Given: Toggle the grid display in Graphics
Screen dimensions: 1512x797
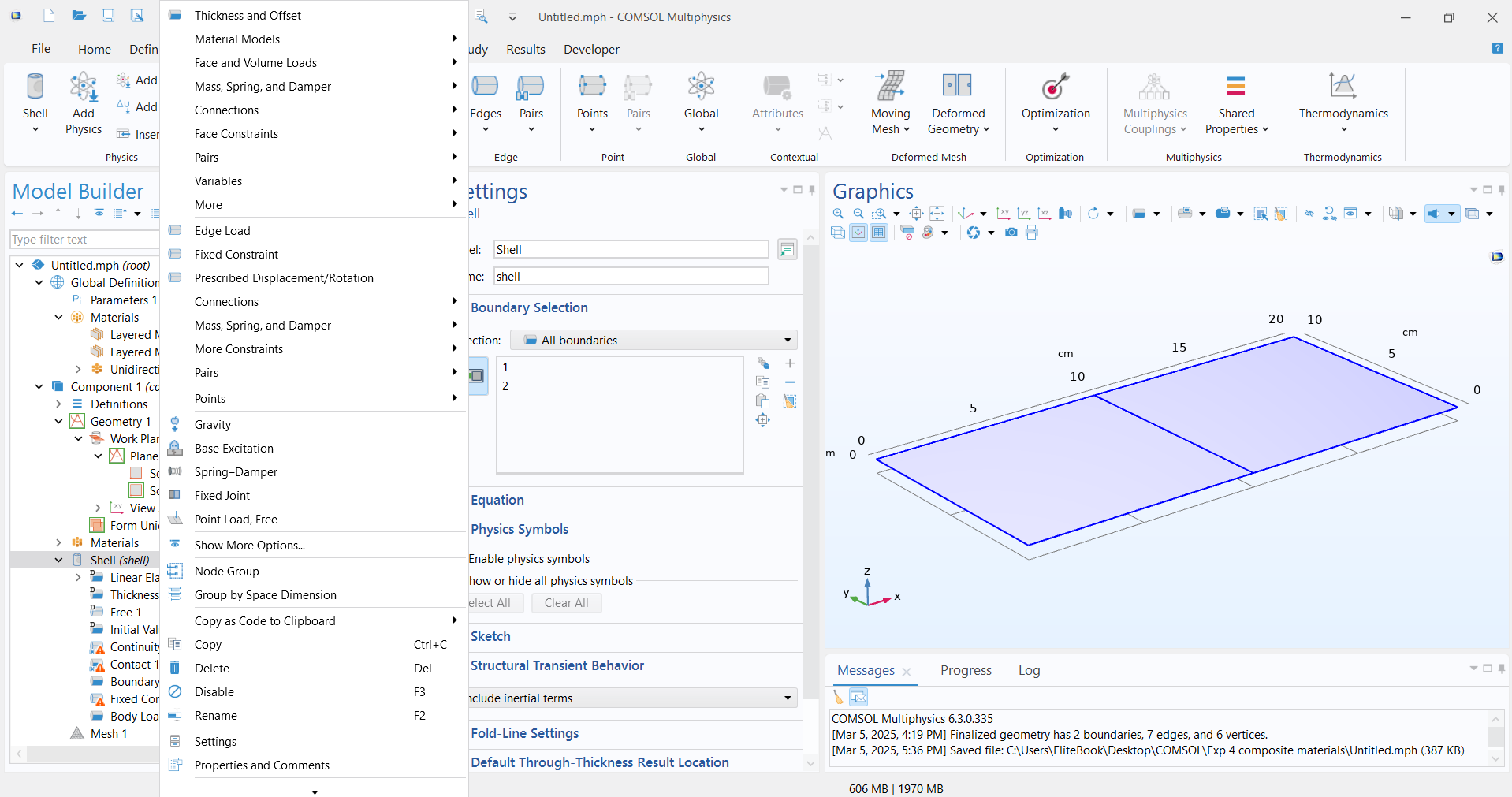Looking at the screenshot, I should tap(879, 233).
